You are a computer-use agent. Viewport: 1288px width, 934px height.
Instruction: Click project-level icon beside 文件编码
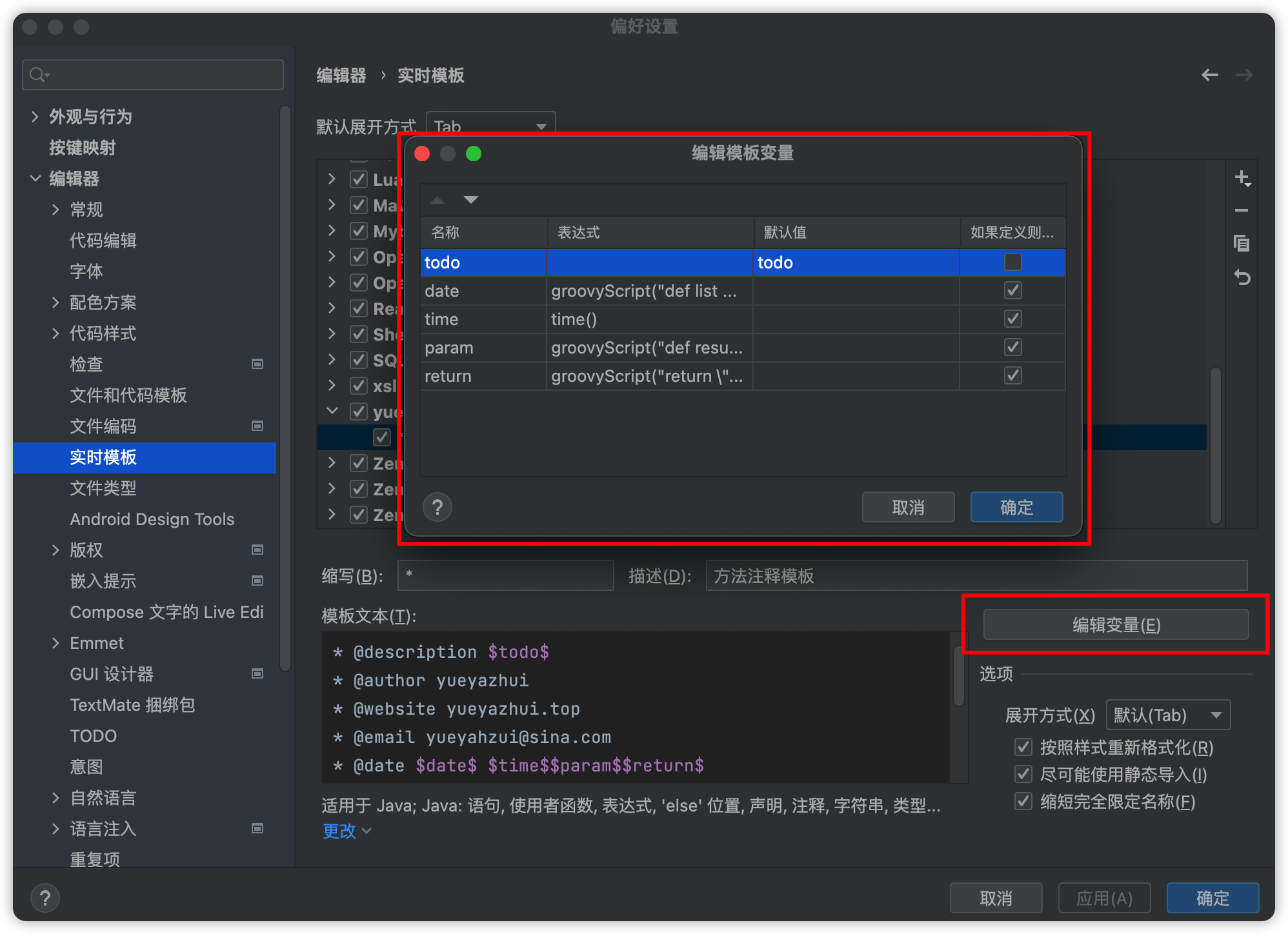pyautogui.click(x=257, y=426)
